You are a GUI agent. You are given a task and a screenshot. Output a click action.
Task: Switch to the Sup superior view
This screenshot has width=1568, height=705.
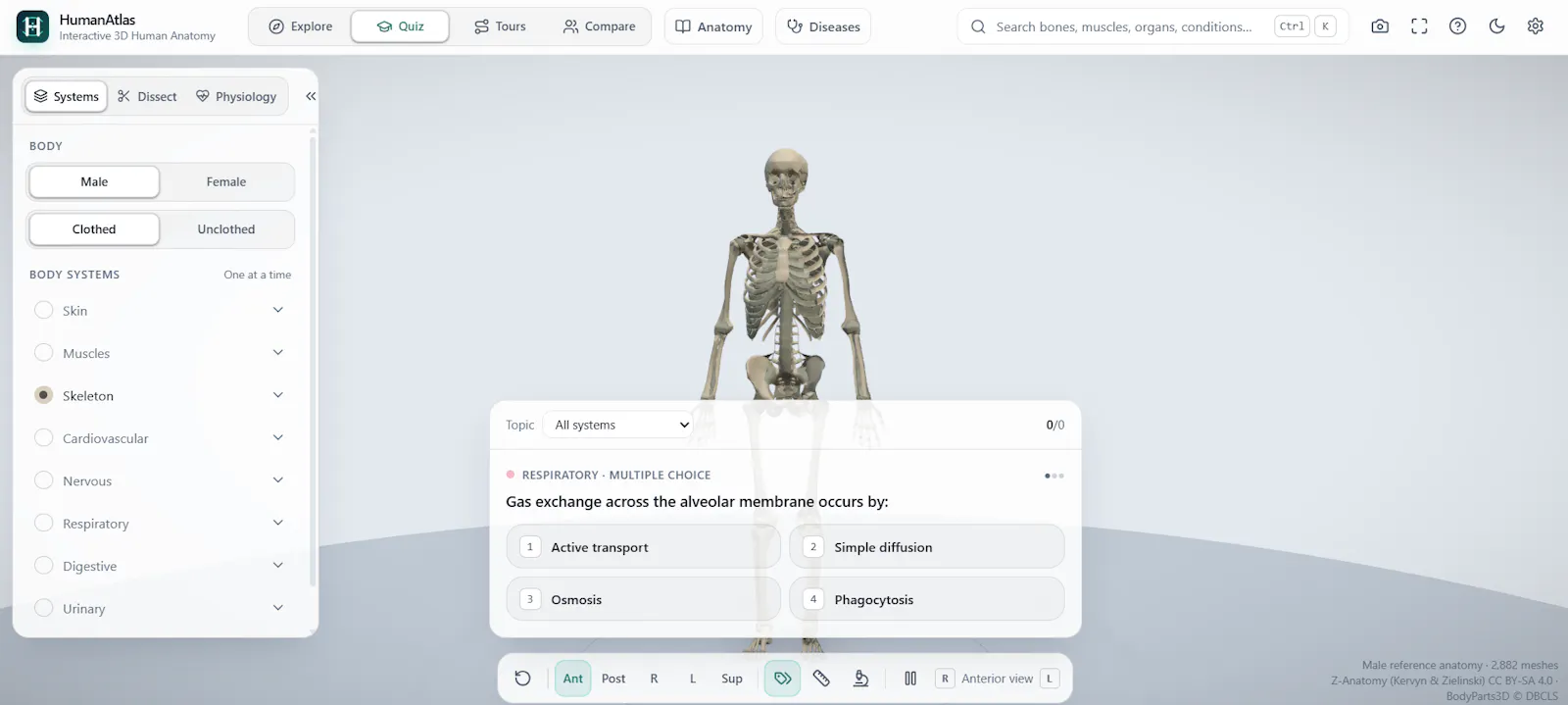tap(732, 679)
